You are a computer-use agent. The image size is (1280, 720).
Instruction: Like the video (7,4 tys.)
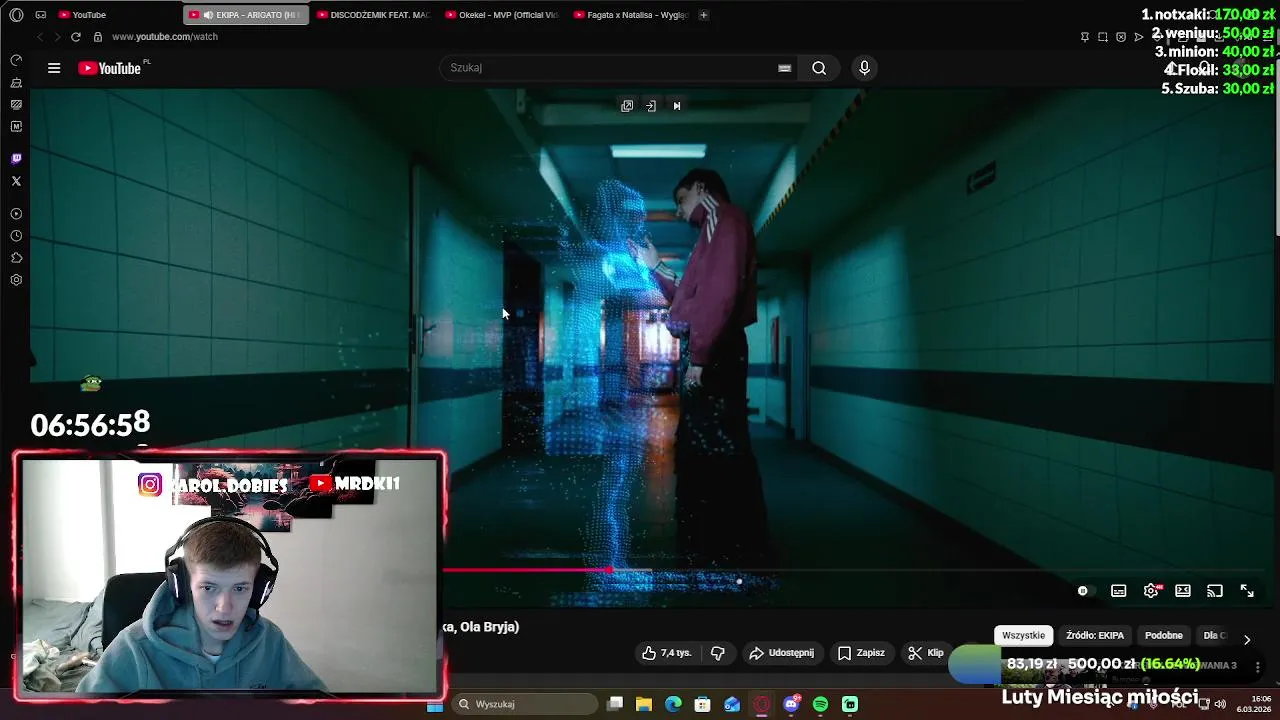pyautogui.click(x=666, y=653)
